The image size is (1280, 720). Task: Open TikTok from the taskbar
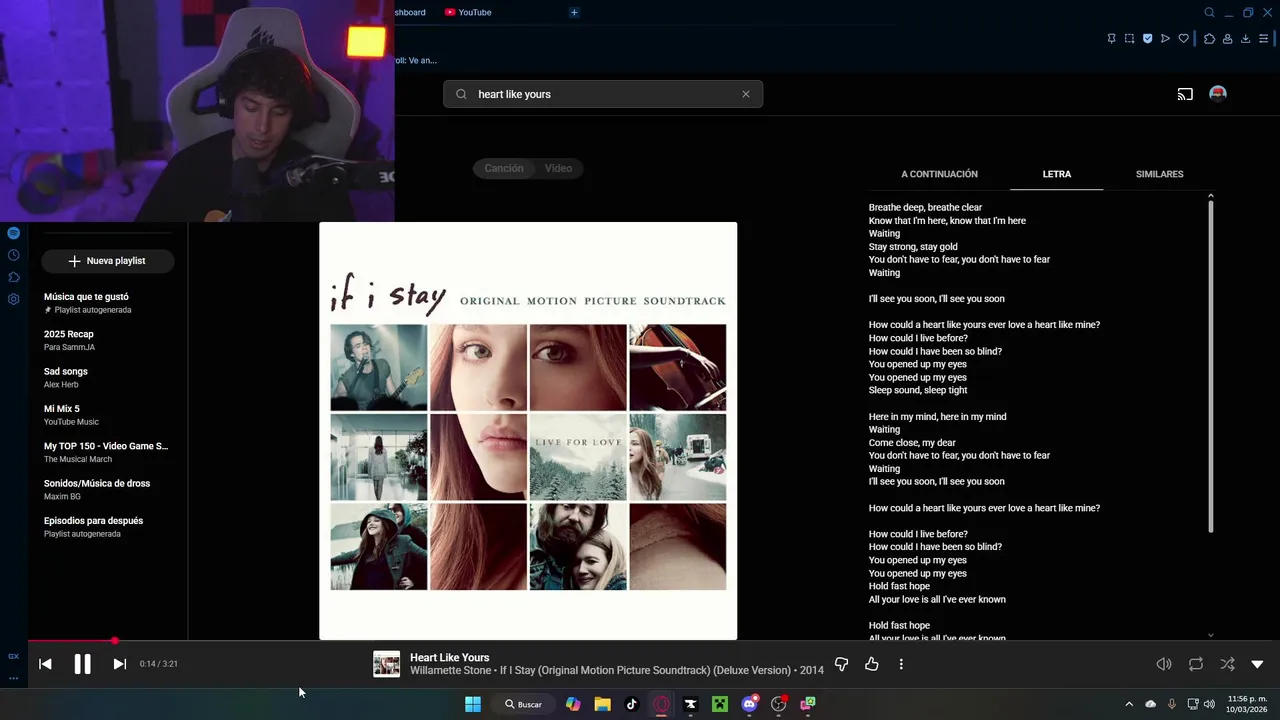pos(631,704)
